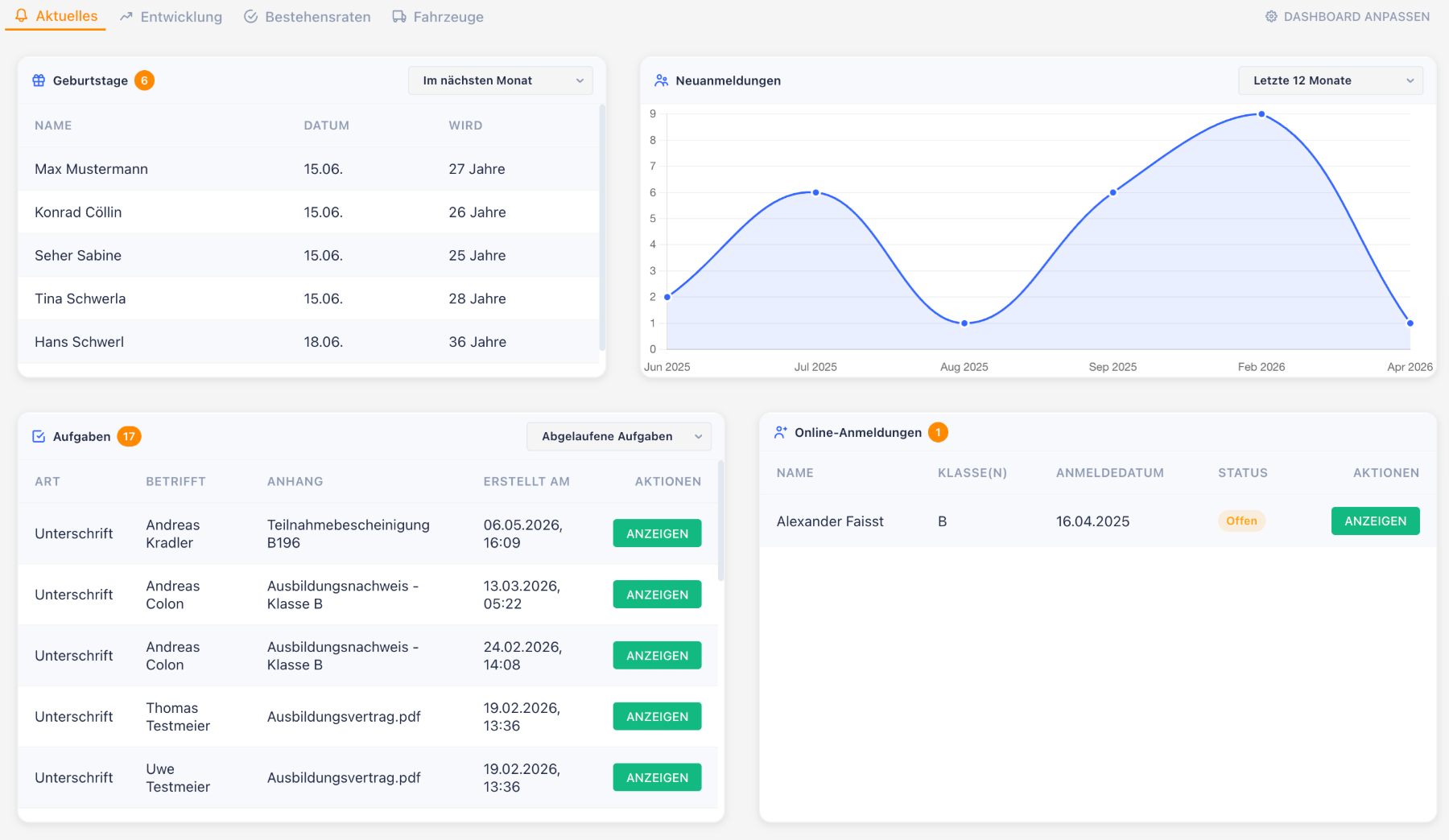Click the Aufgaben count badge 17

click(129, 436)
